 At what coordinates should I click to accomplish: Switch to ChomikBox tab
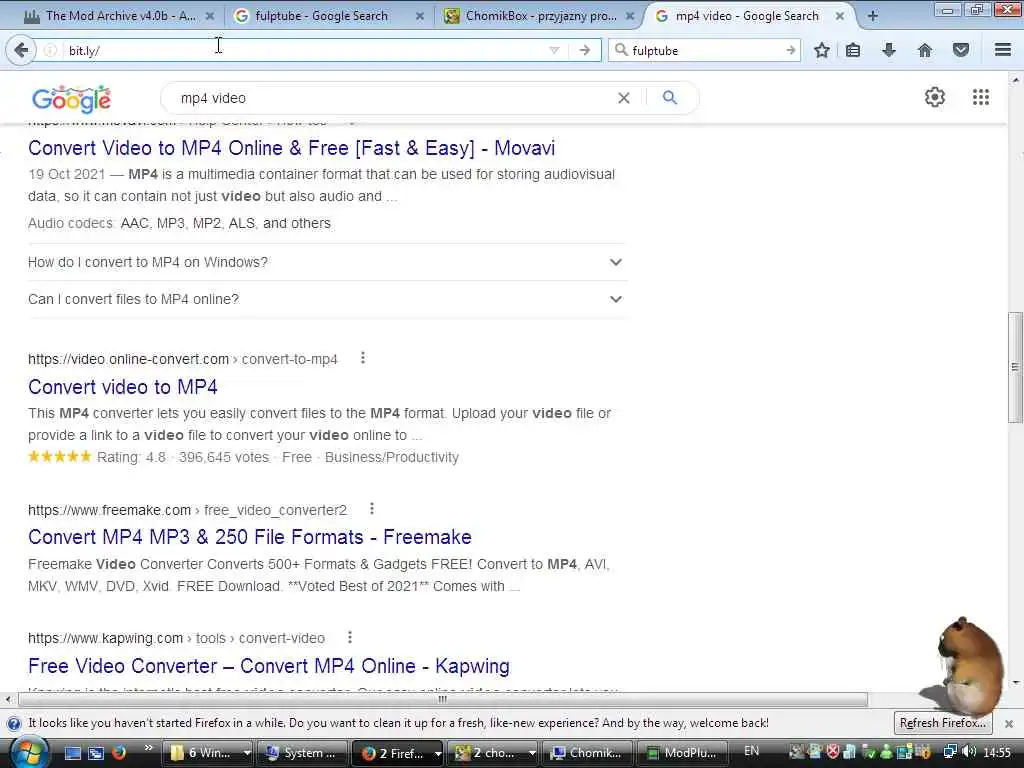(x=539, y=16)
